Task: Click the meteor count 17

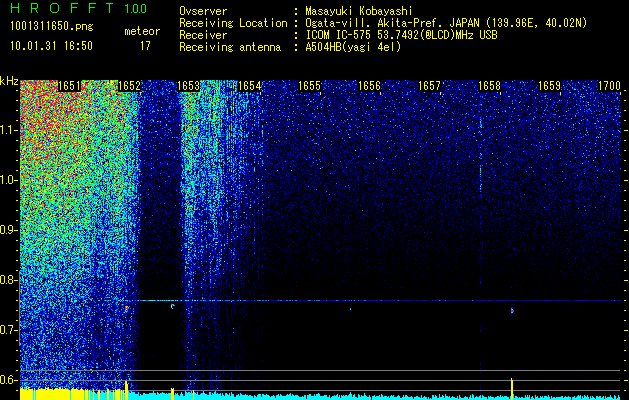Action: [x=145, y=46]
